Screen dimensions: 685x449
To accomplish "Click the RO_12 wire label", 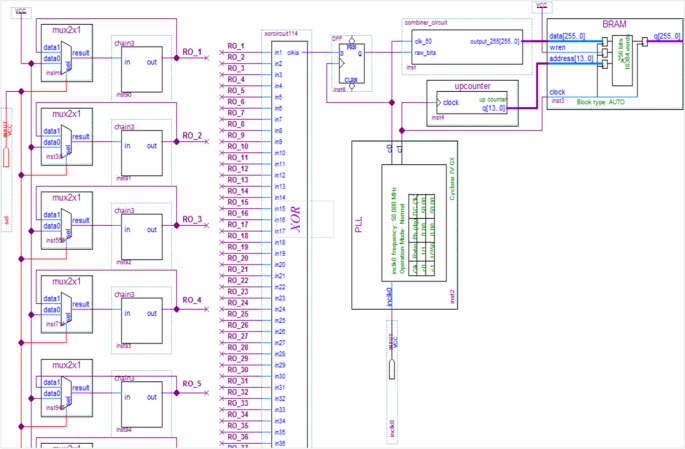I will coord(238,169).
